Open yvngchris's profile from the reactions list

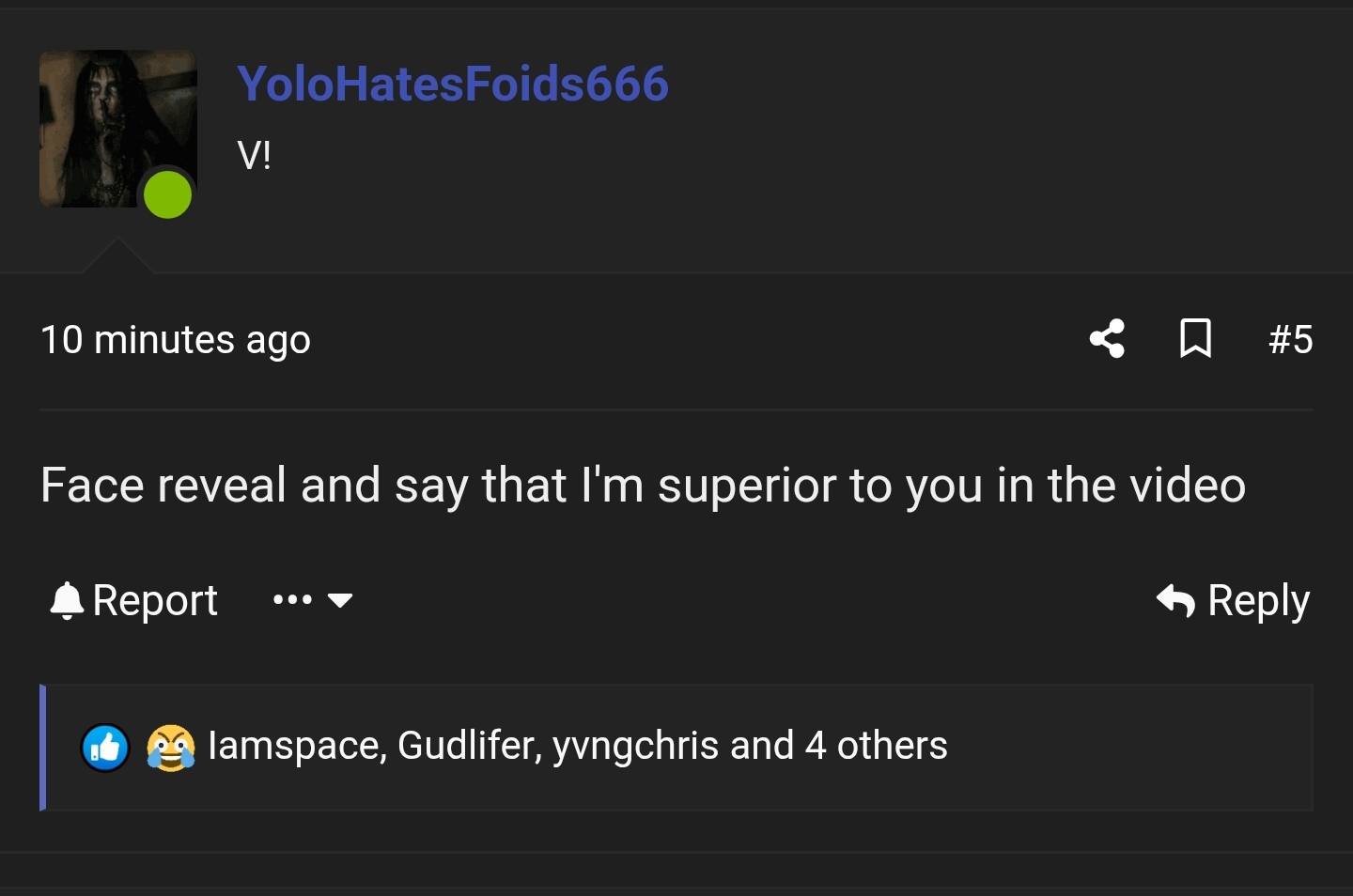click(x=636, y=746)
